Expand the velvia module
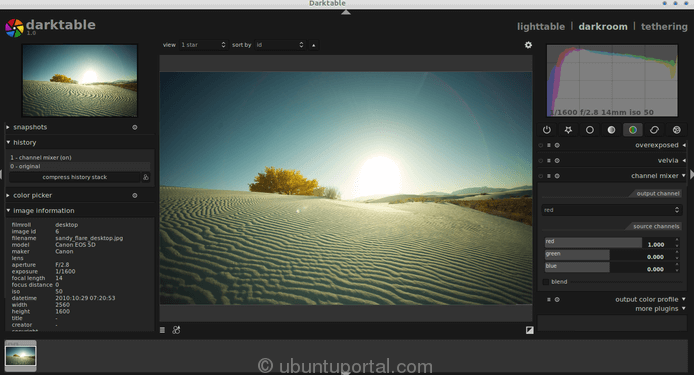 pos(684,161)
